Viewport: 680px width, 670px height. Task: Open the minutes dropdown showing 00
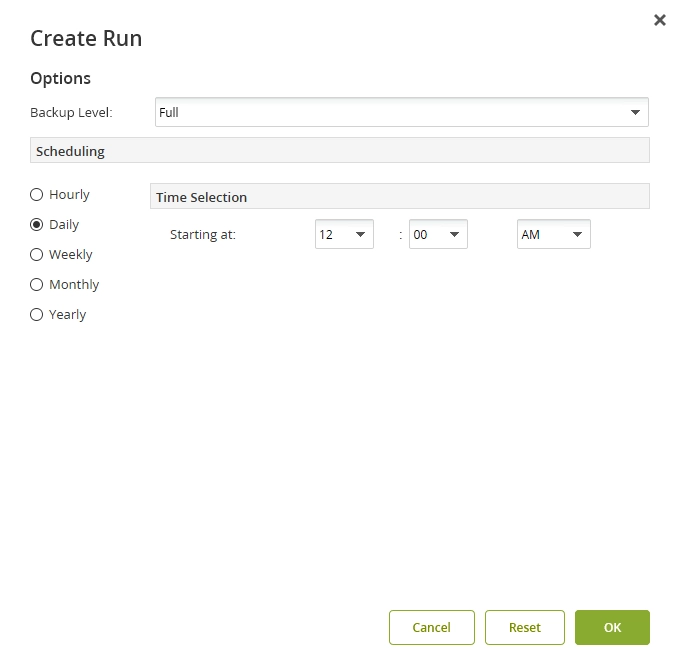tap(438, 234)
